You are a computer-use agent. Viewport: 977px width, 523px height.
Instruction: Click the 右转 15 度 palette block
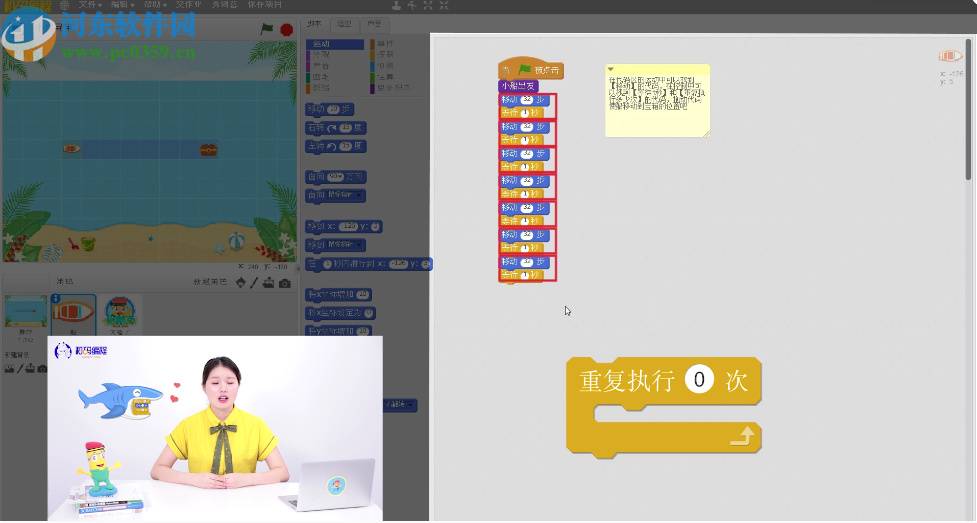point(336,128)
